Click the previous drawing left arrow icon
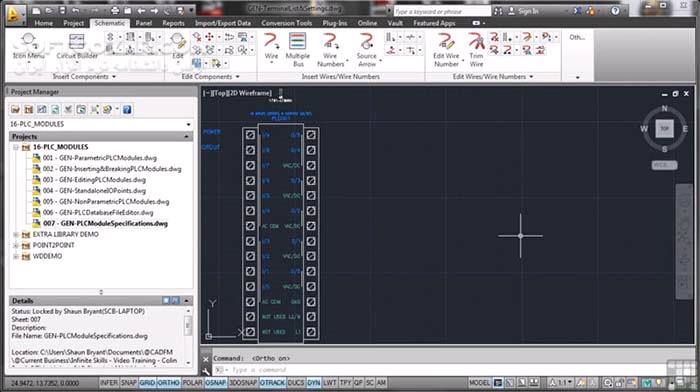This screenshot has width=700, height=392. [141, 11]
